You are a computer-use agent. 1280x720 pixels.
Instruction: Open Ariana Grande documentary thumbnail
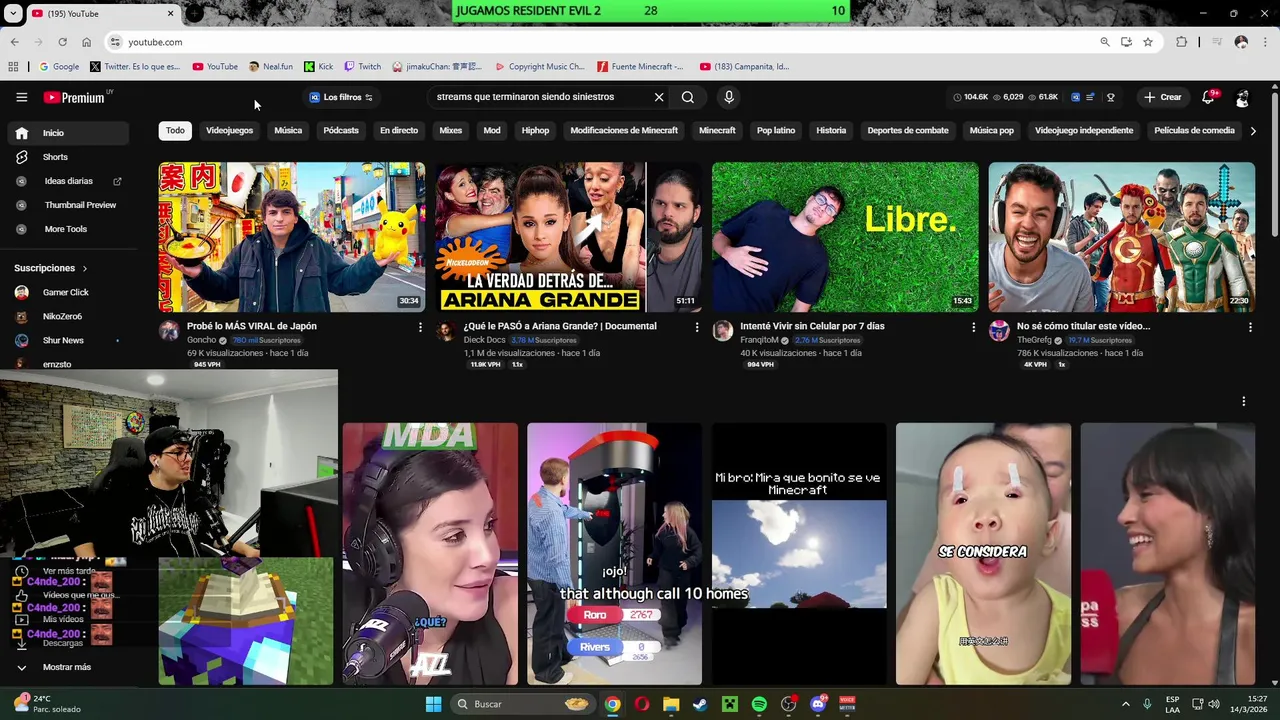pos(568,237)
